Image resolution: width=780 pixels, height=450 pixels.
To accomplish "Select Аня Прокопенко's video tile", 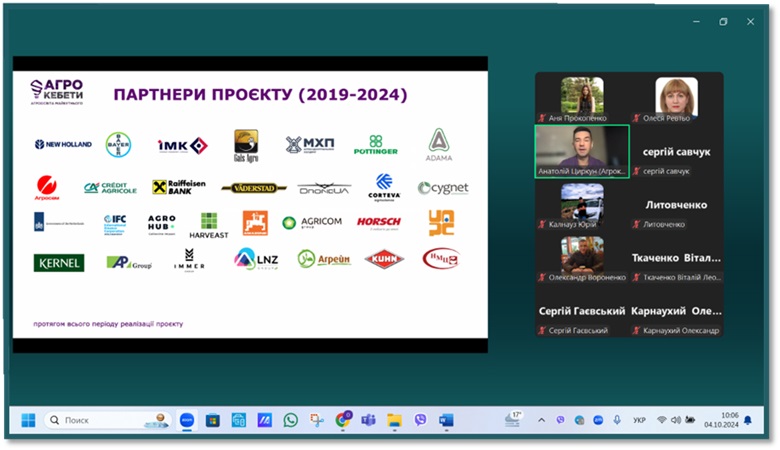I will (582, 98).
